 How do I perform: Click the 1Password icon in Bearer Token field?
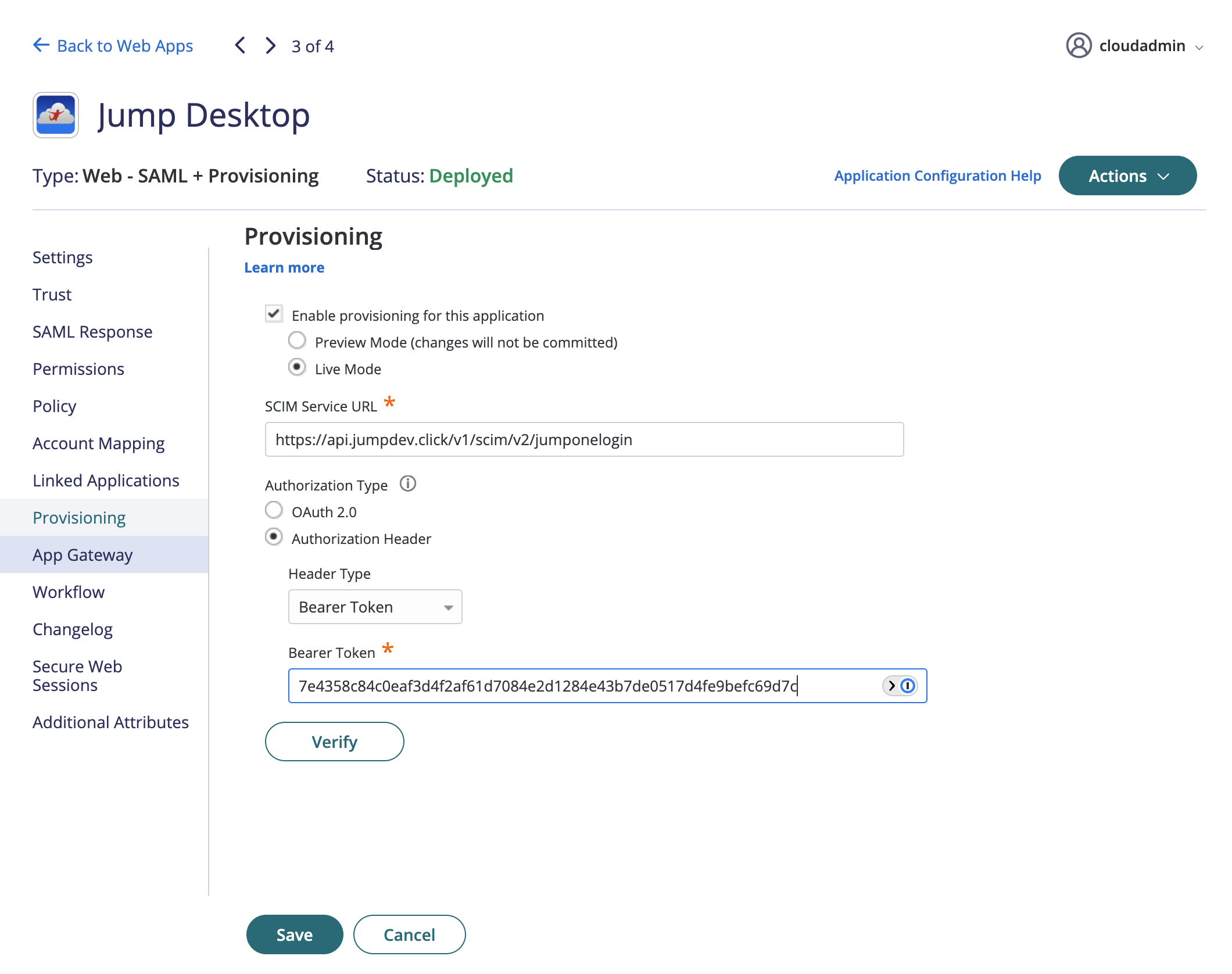[x=908, y=686]
